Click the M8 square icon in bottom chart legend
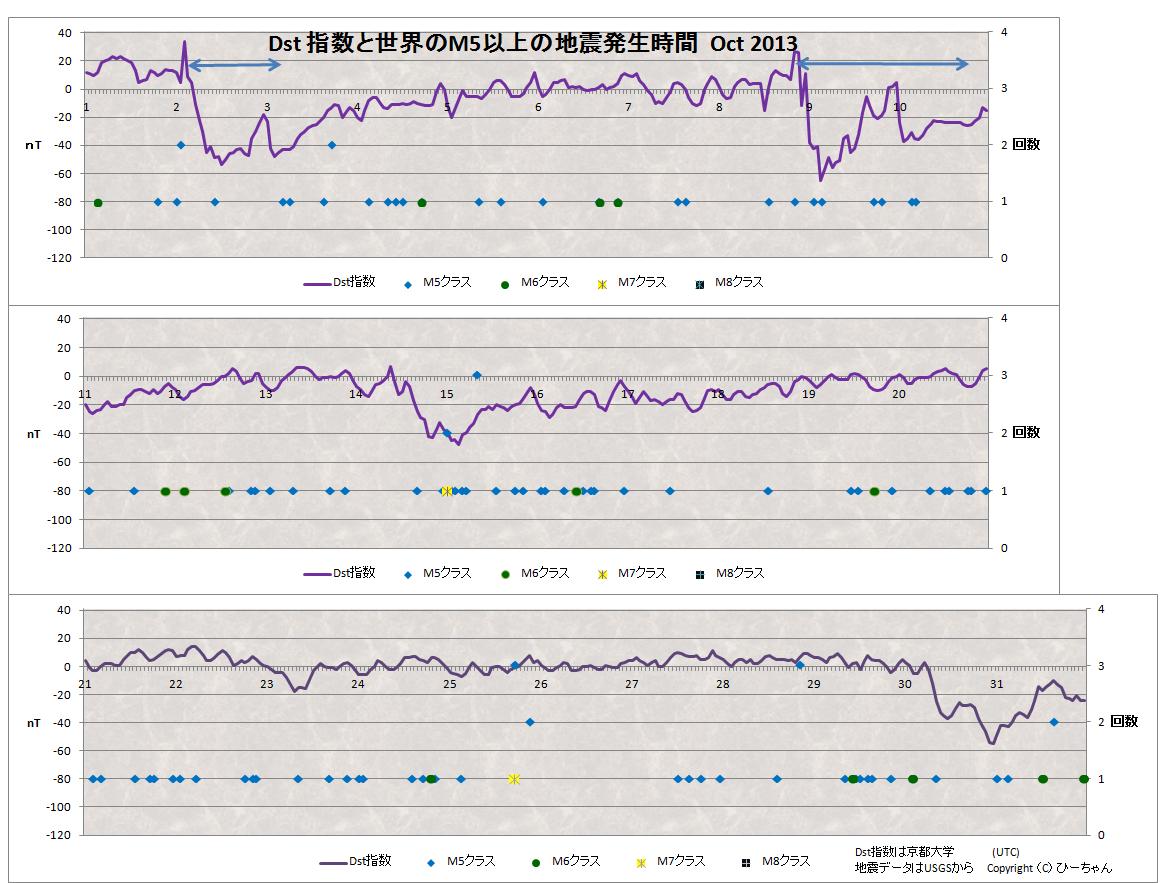 [x=746, y=862]
